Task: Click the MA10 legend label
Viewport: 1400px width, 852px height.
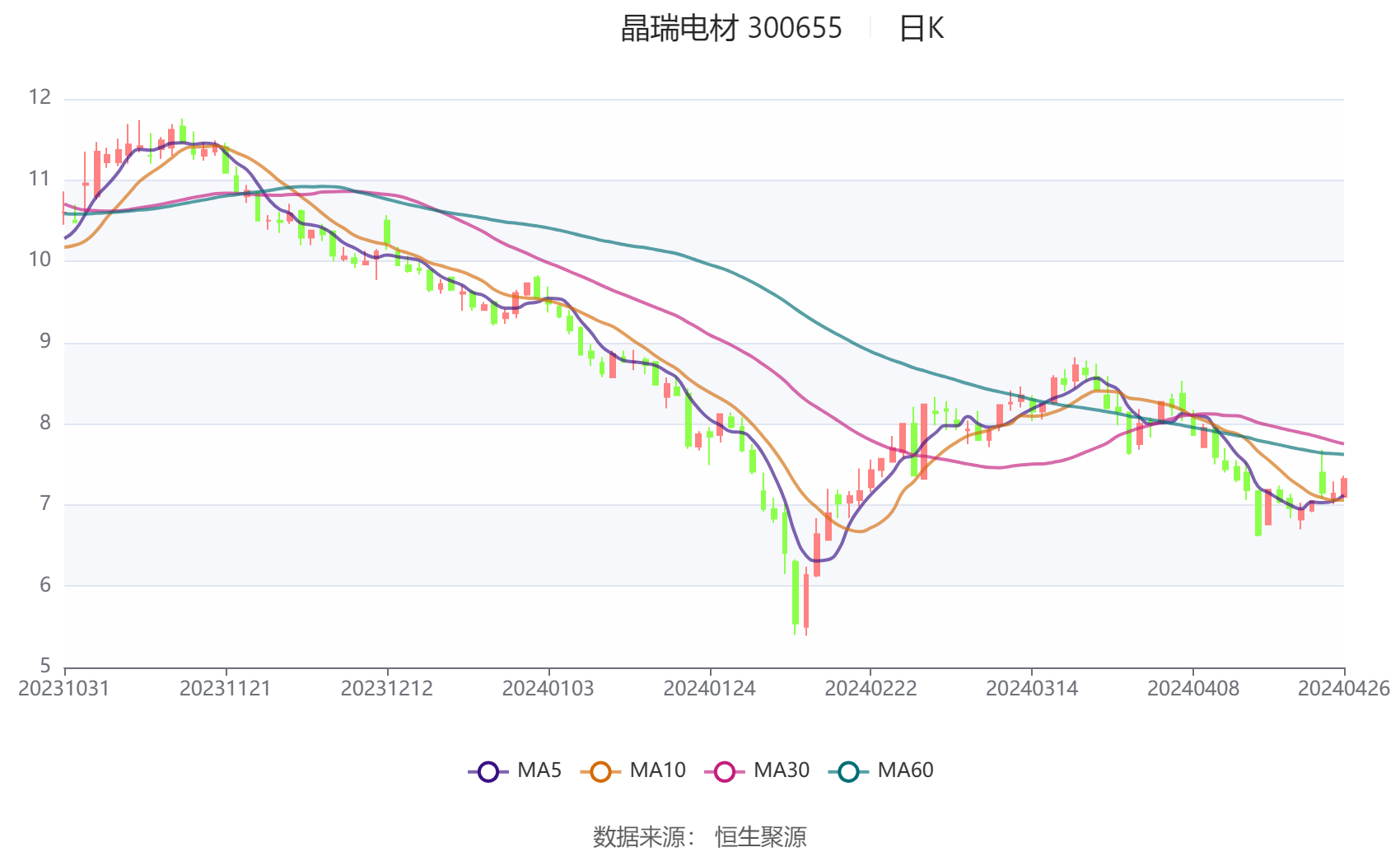Action: (x=657, y=770)
